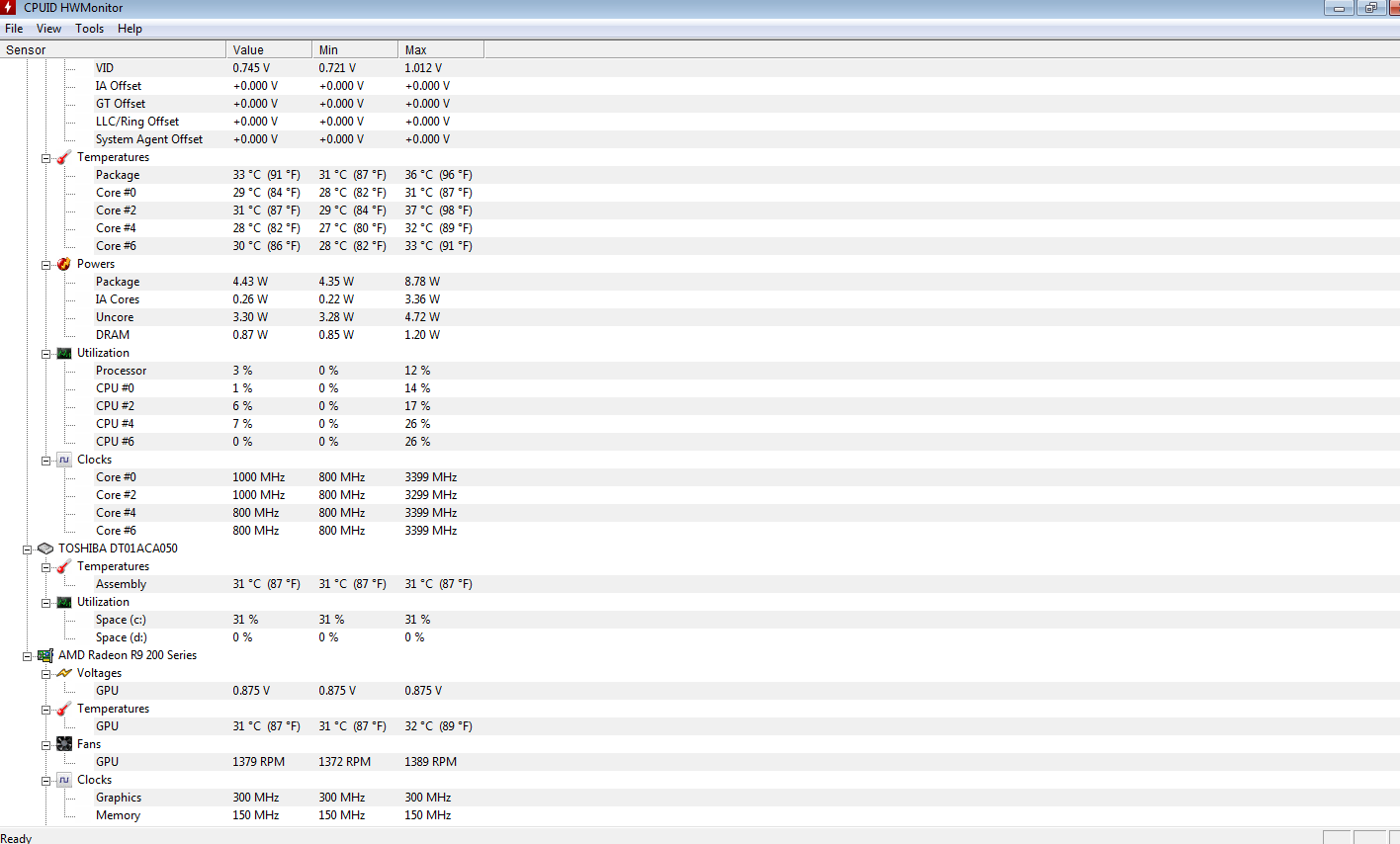Click the flame icon beside Powers

(x=64, y=264)
